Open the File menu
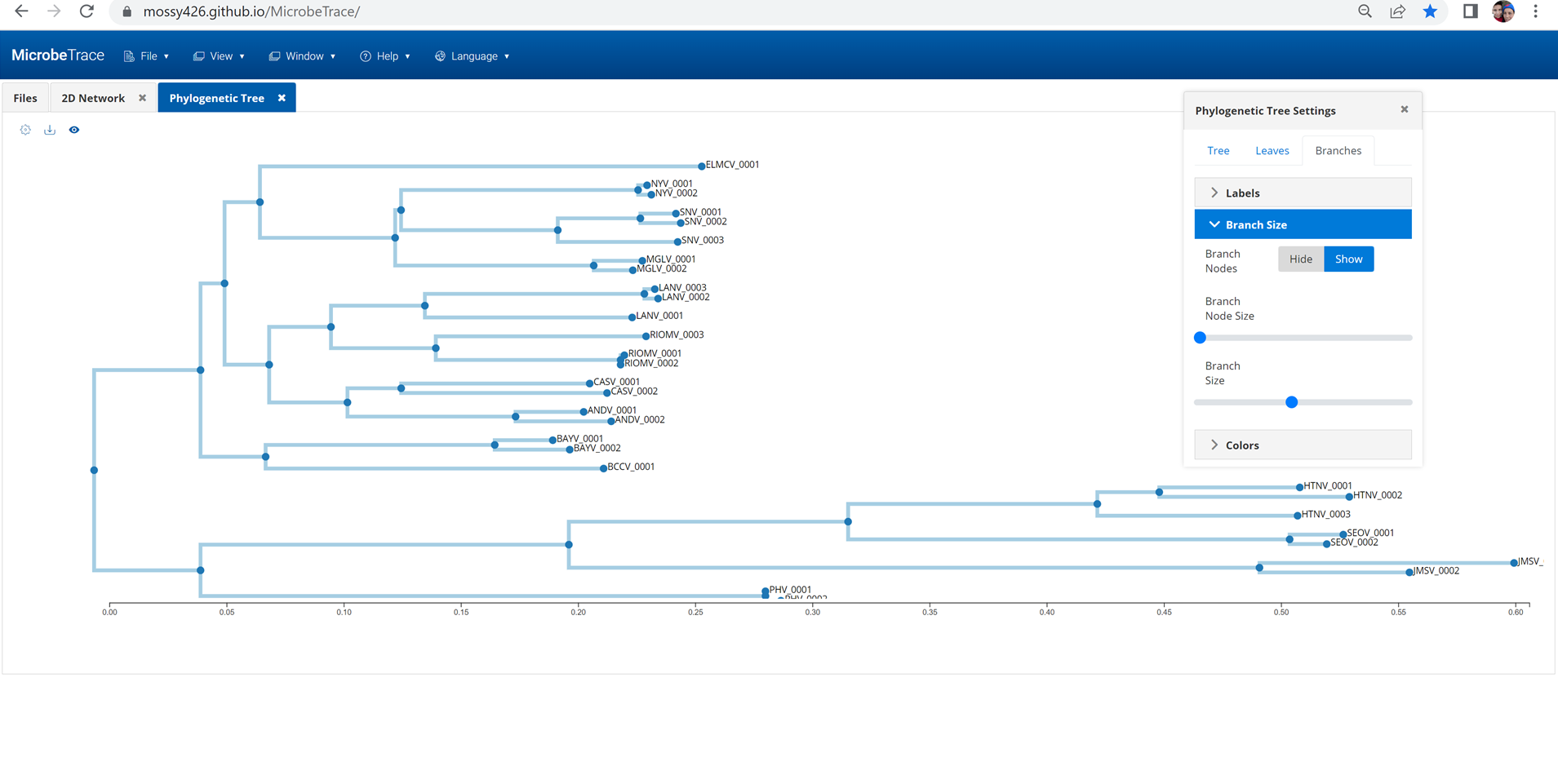The width and height of the screenshot is (1558, 784). (x=146, y=55)
